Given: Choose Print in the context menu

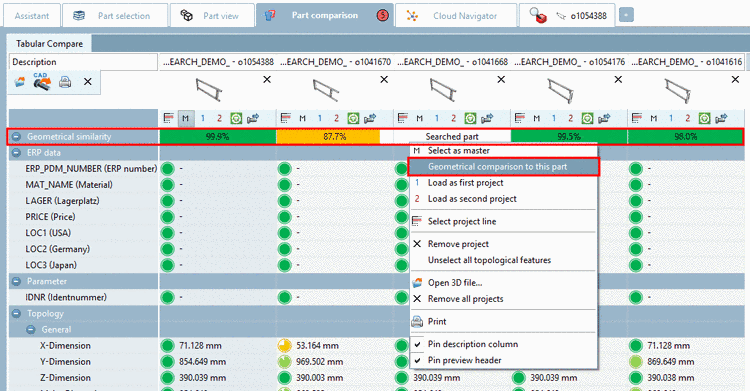Looking at the screenshot, I should click(x=504, y=321).
